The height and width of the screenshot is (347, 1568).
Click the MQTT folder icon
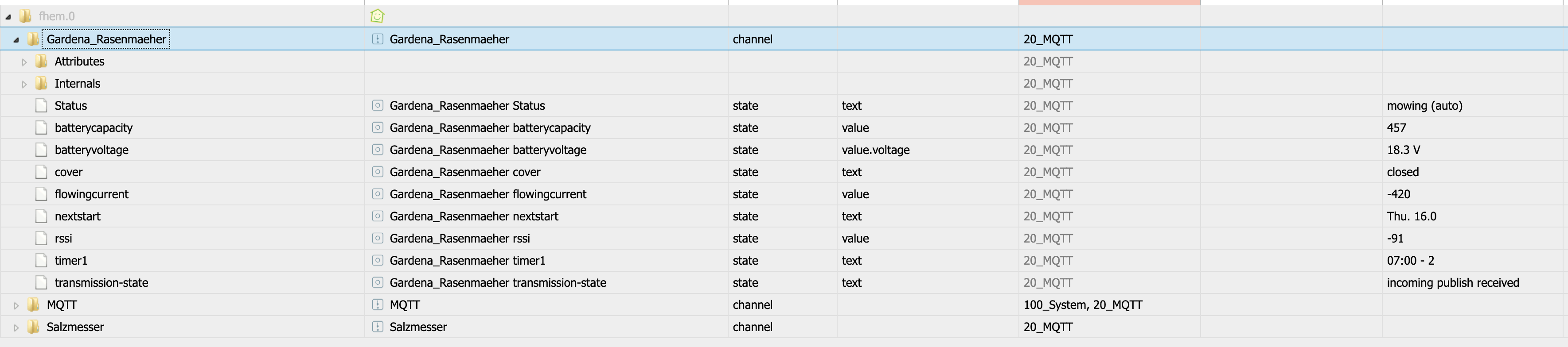click(x=34, y=305)
